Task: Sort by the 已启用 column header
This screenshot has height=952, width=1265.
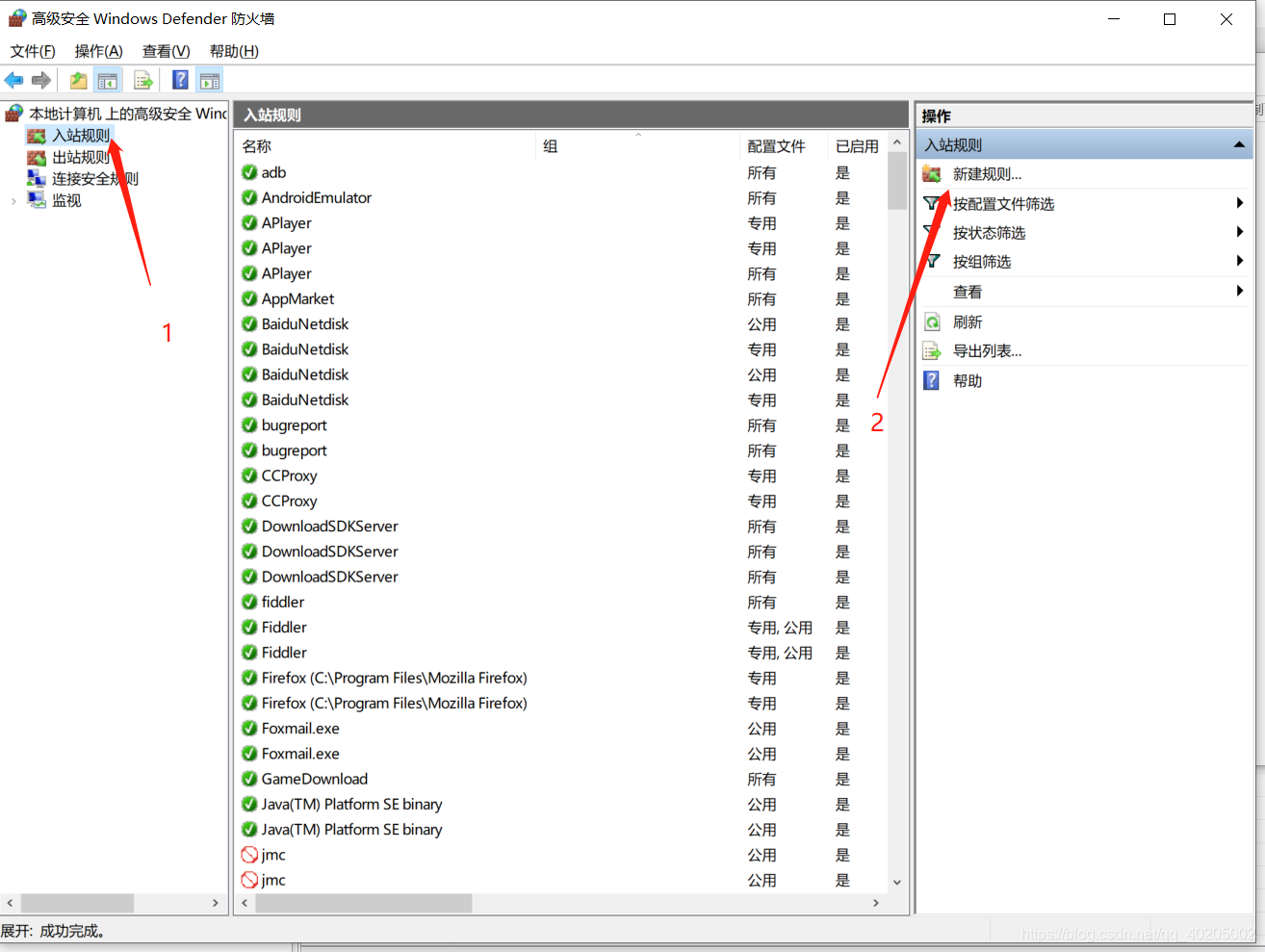Action: pos(857,146)
